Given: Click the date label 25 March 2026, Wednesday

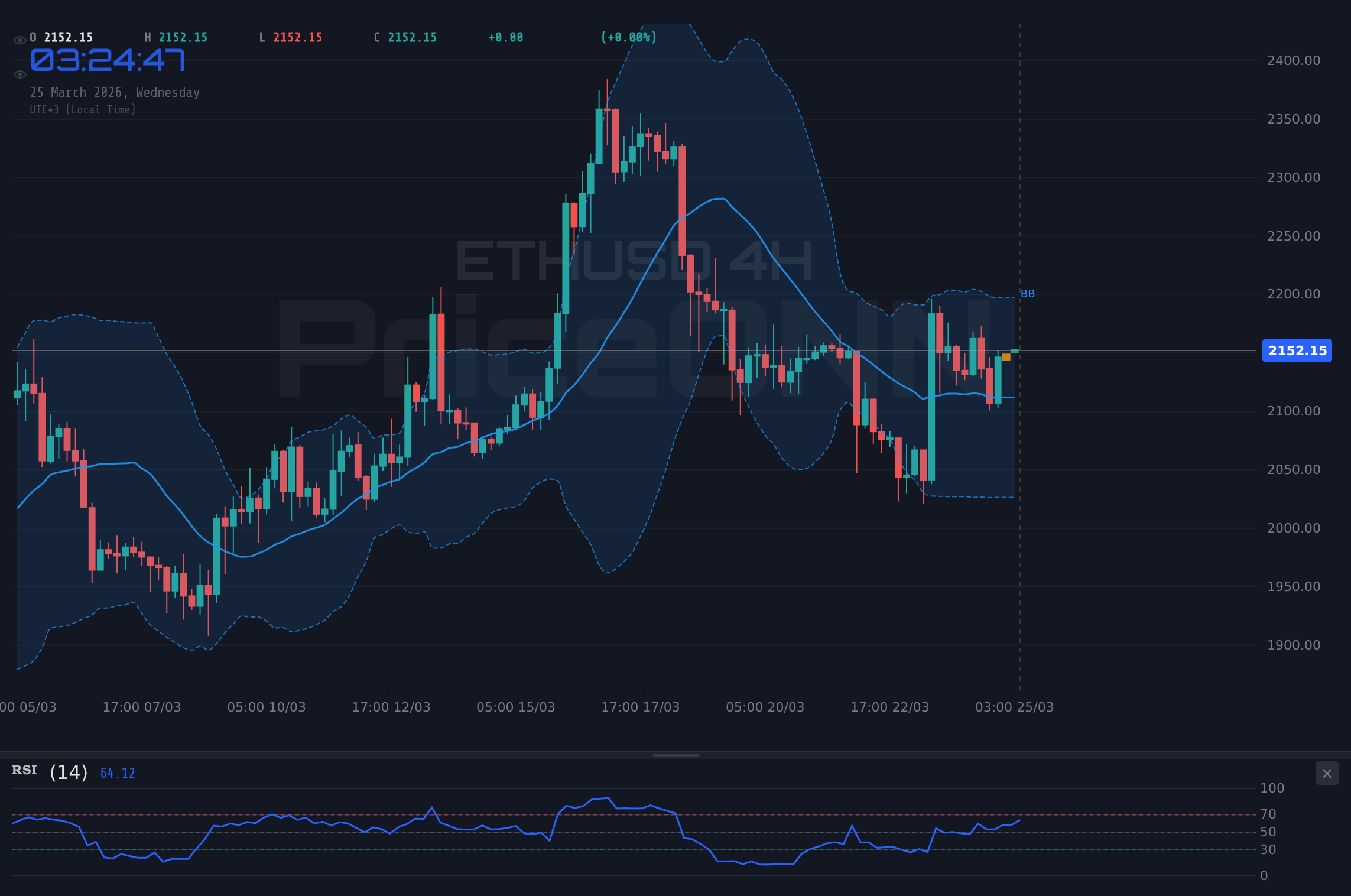Looking at the screenshot, I should [115, 92].
